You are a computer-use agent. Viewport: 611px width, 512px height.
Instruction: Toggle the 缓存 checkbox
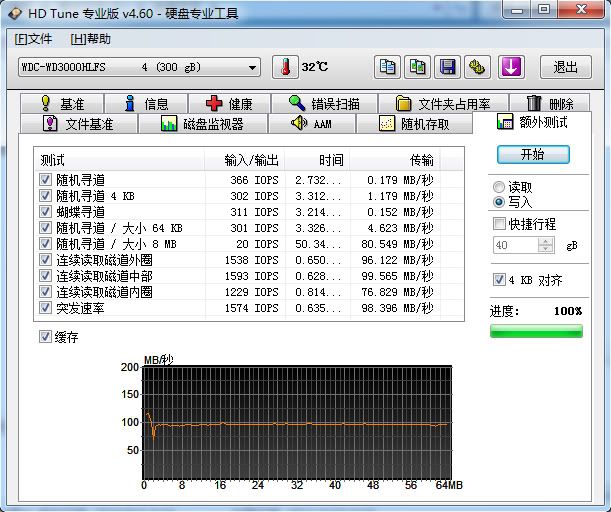click(x=45, y=337)
